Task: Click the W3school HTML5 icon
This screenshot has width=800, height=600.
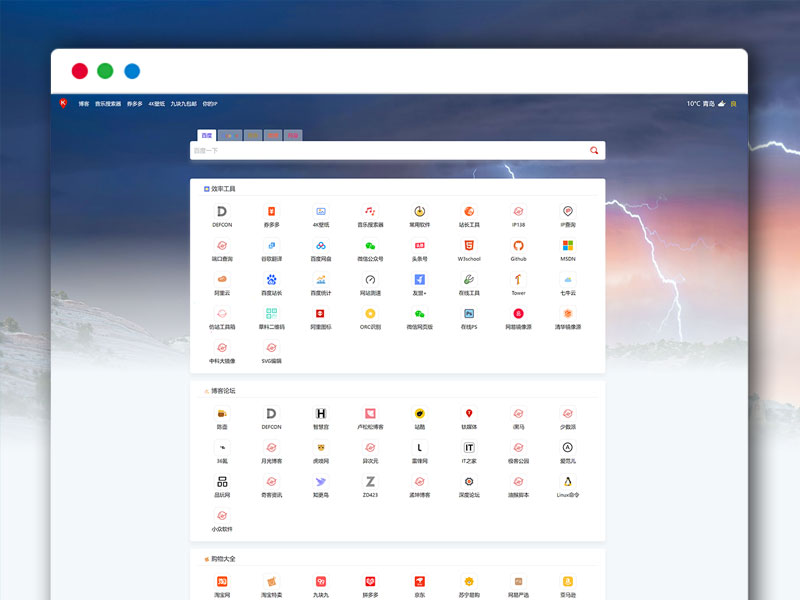Action: (x=469, y=246)
